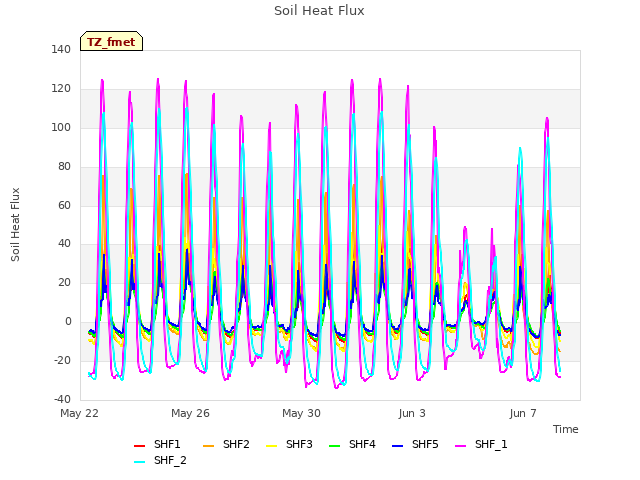640x480 pixels.
Task: Click the 20 y-axis tick label
Action: (64, 282)
